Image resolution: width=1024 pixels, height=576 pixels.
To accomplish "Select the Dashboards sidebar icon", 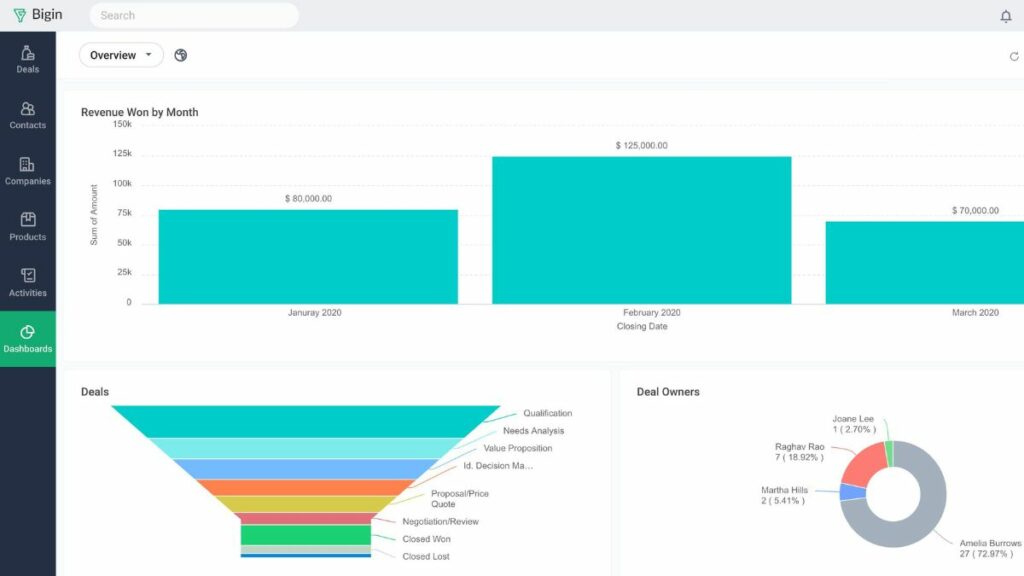I will coord(27,336).
